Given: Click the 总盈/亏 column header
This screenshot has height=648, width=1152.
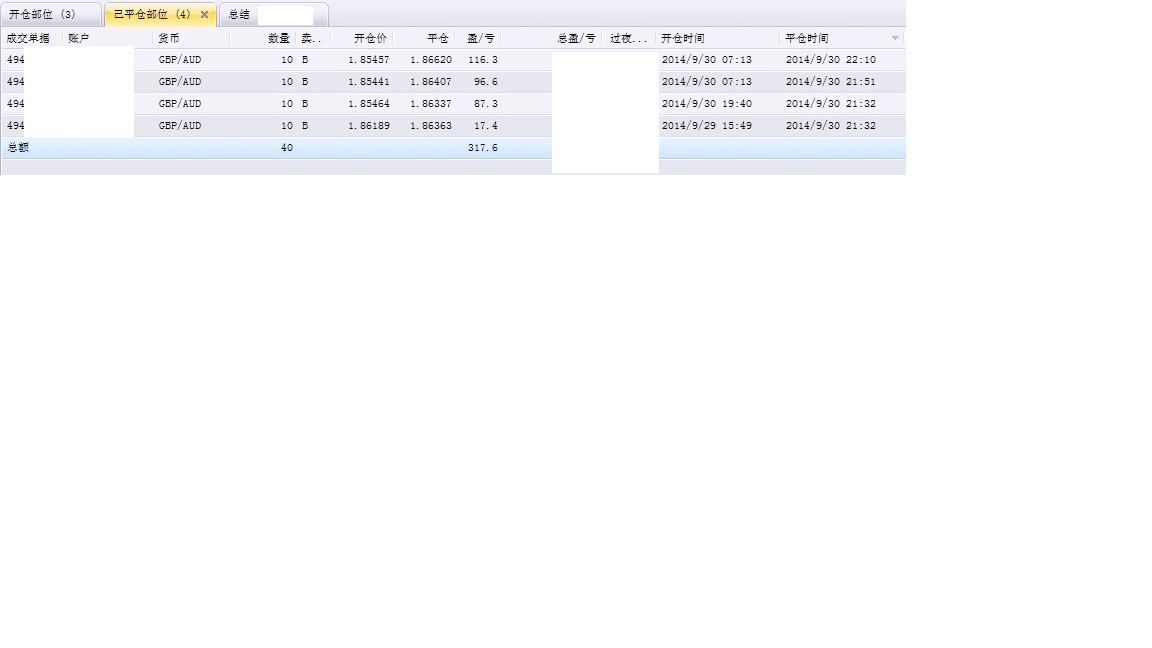Looking at the screenshot, I should pos(577,38).
